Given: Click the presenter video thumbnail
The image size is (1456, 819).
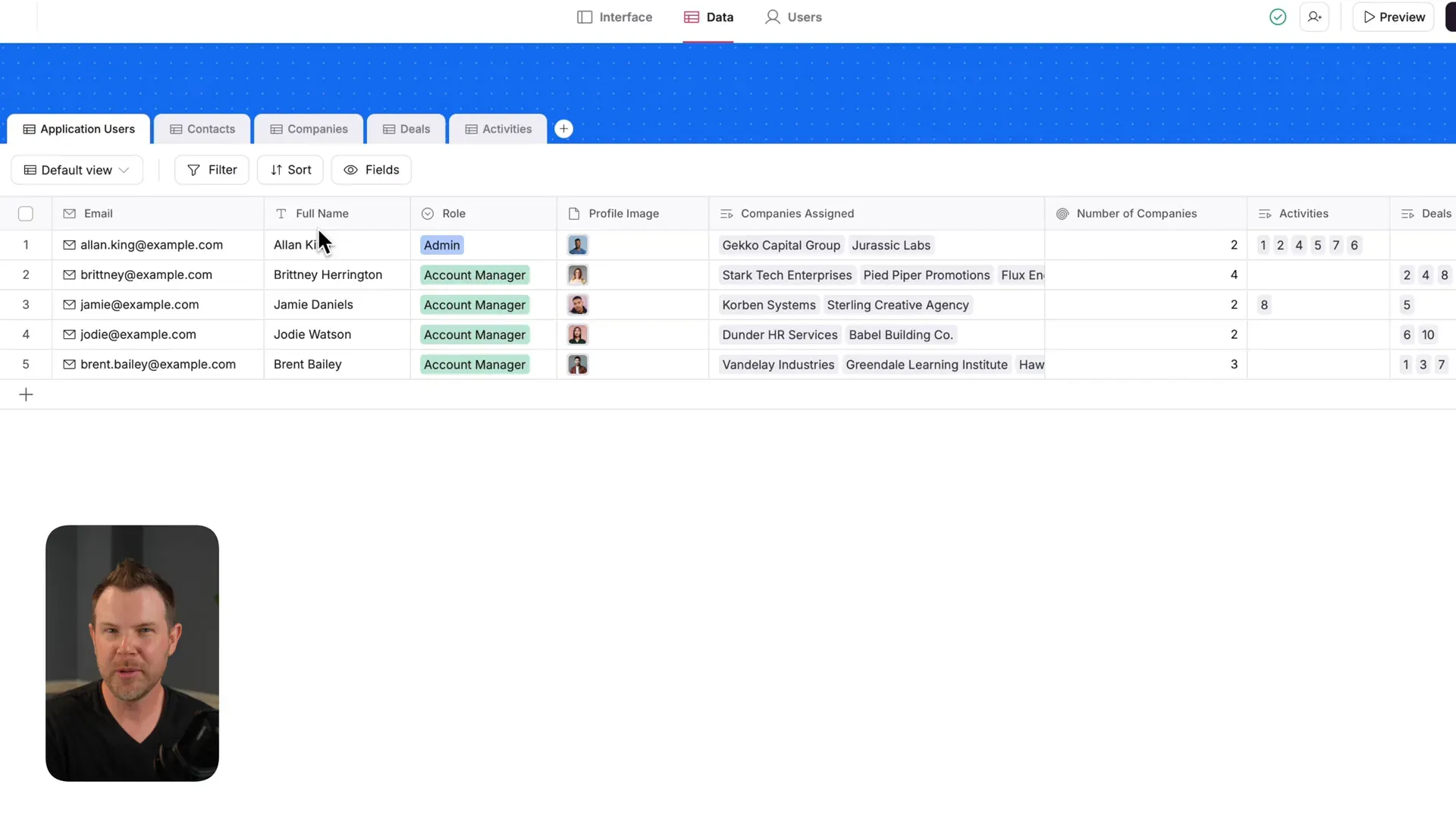Looking at the screenshot, I should tap(132, 653).
